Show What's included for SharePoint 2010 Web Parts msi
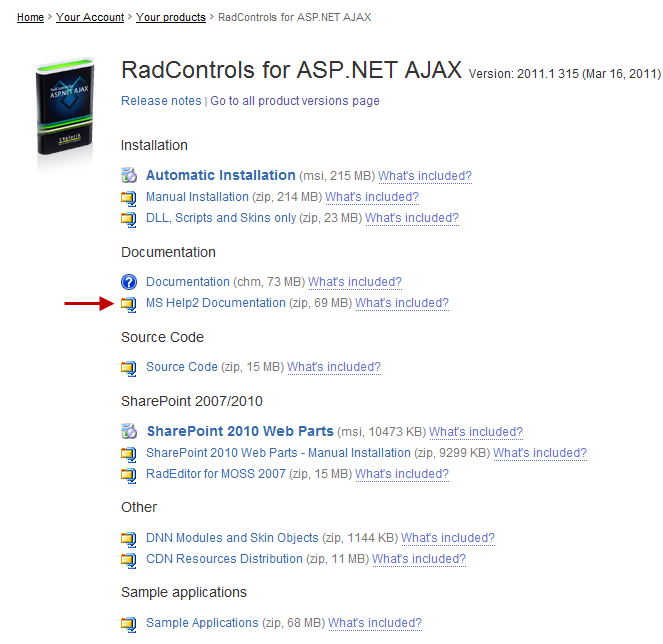Image resolution: width=663 pixels, height=644 pixels. click(476, 432)
